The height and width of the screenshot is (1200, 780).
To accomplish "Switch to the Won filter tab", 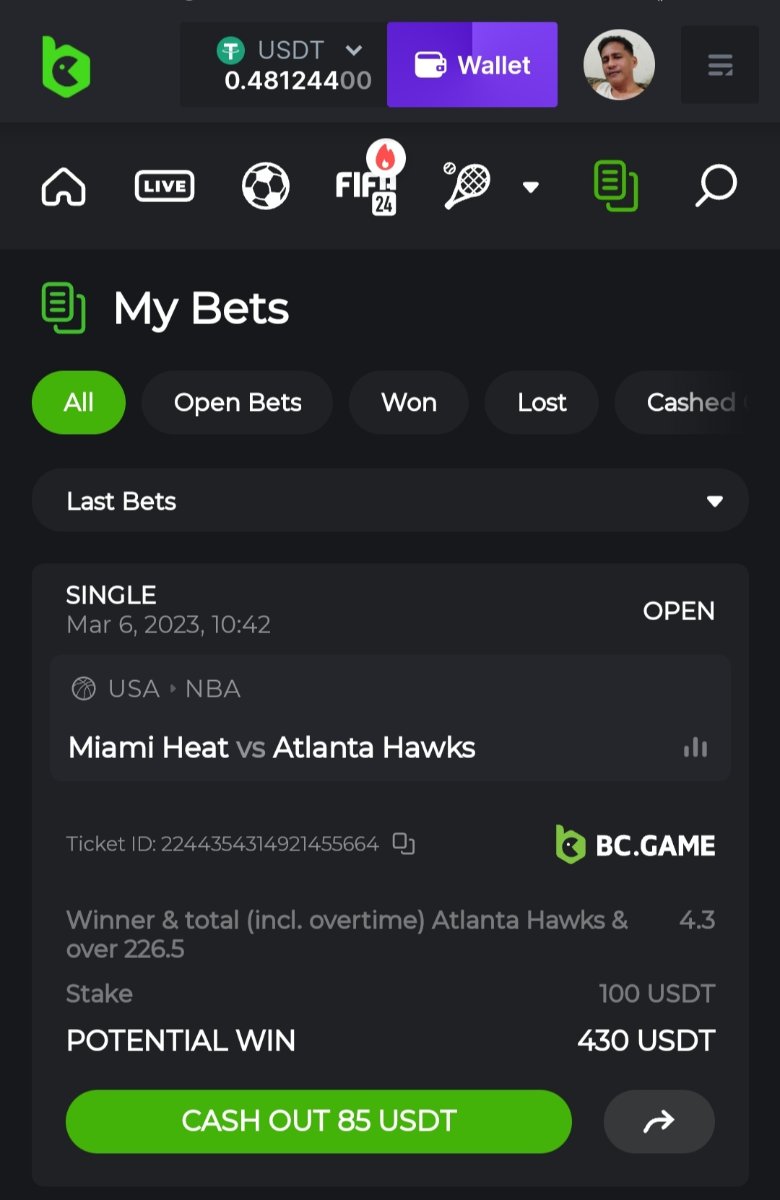I will 409,403.
